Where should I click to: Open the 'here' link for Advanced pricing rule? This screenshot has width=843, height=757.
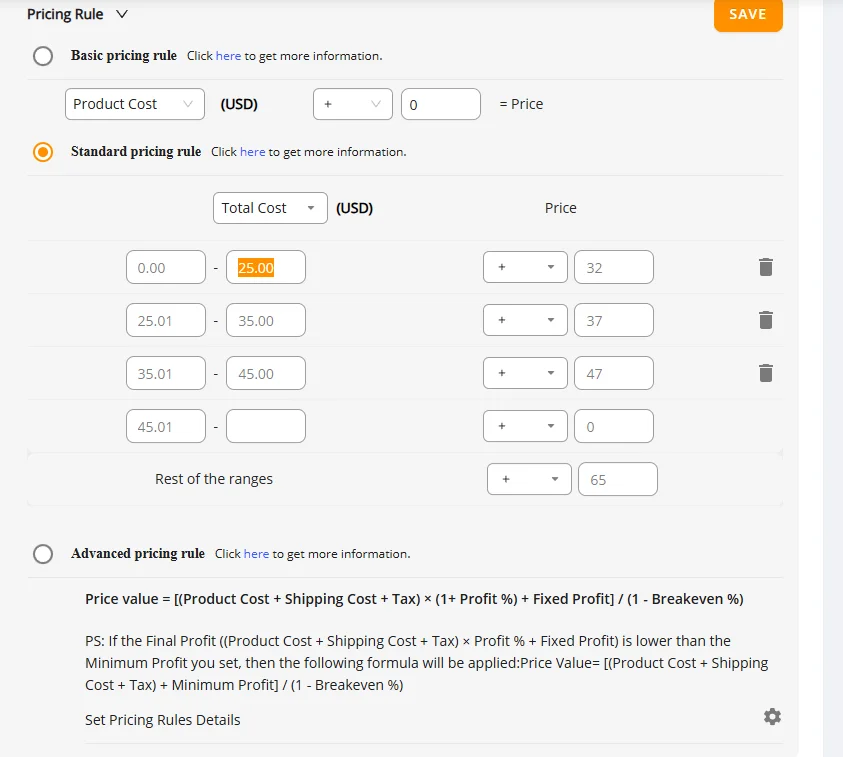point(256,554)
